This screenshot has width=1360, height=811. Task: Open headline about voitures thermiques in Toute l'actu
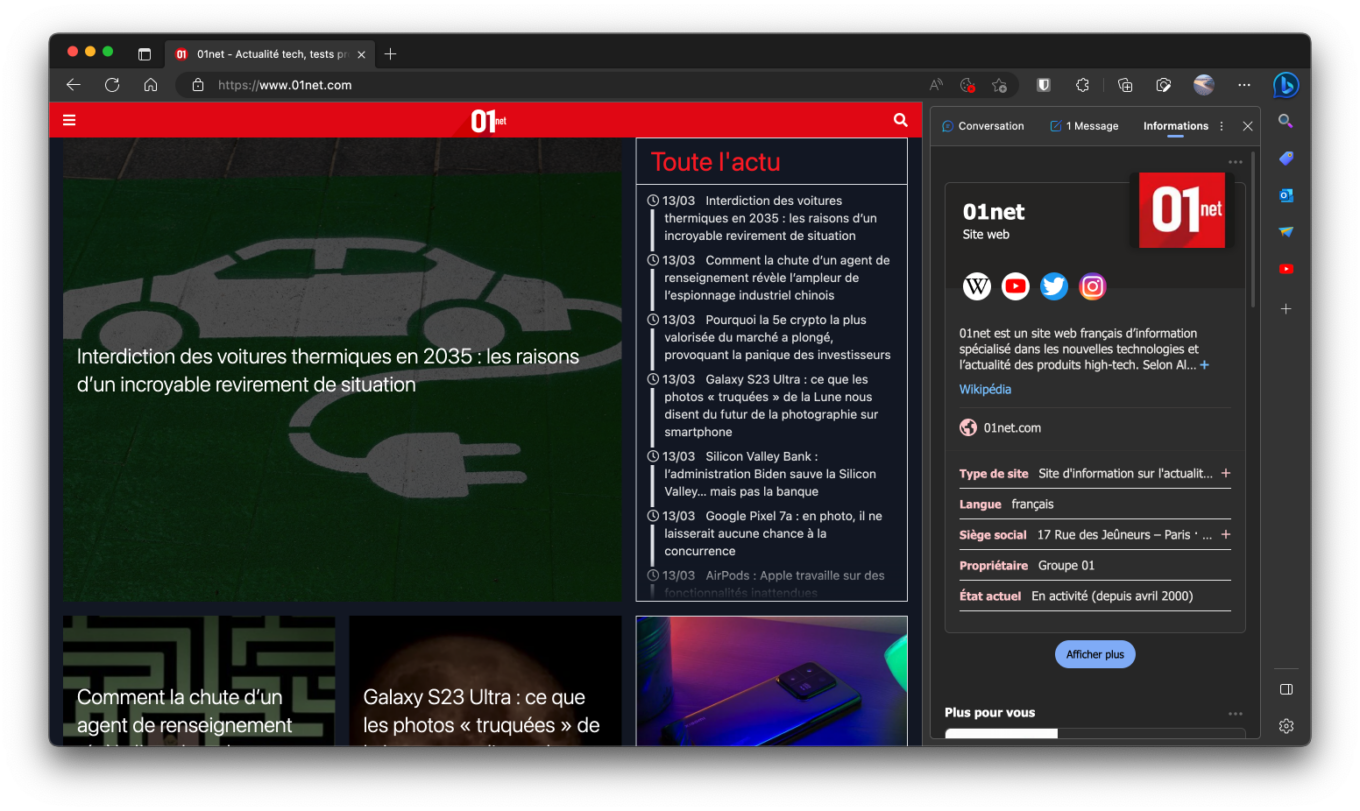tap(770, 218)
